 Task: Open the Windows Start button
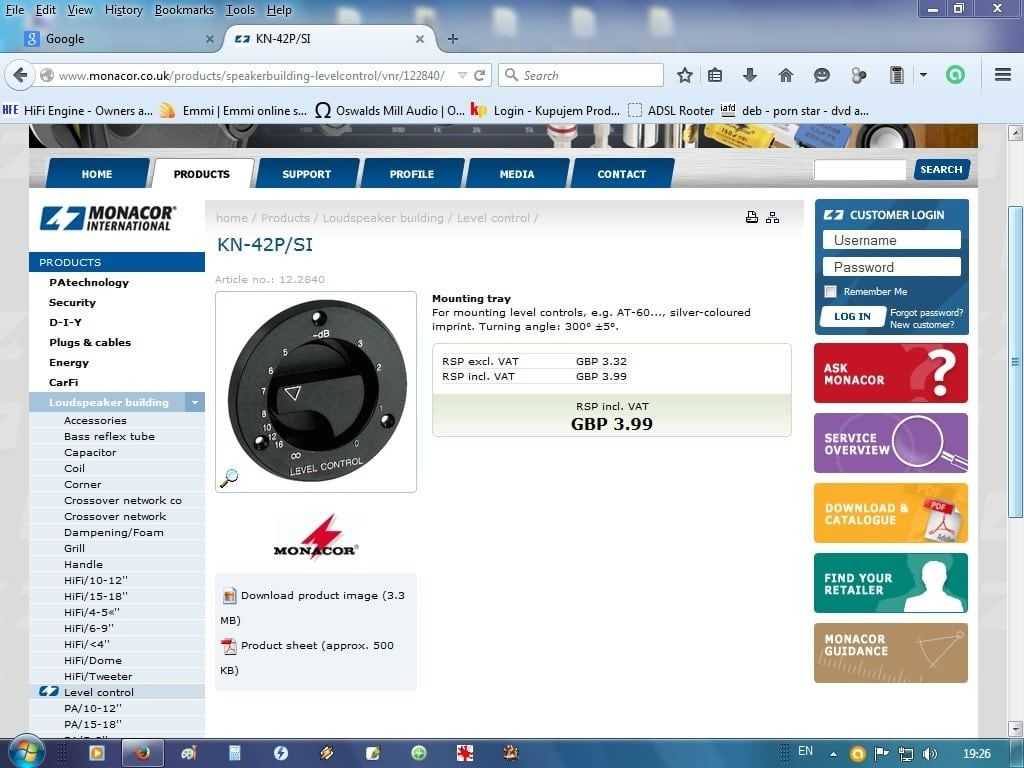pos(27,752)
